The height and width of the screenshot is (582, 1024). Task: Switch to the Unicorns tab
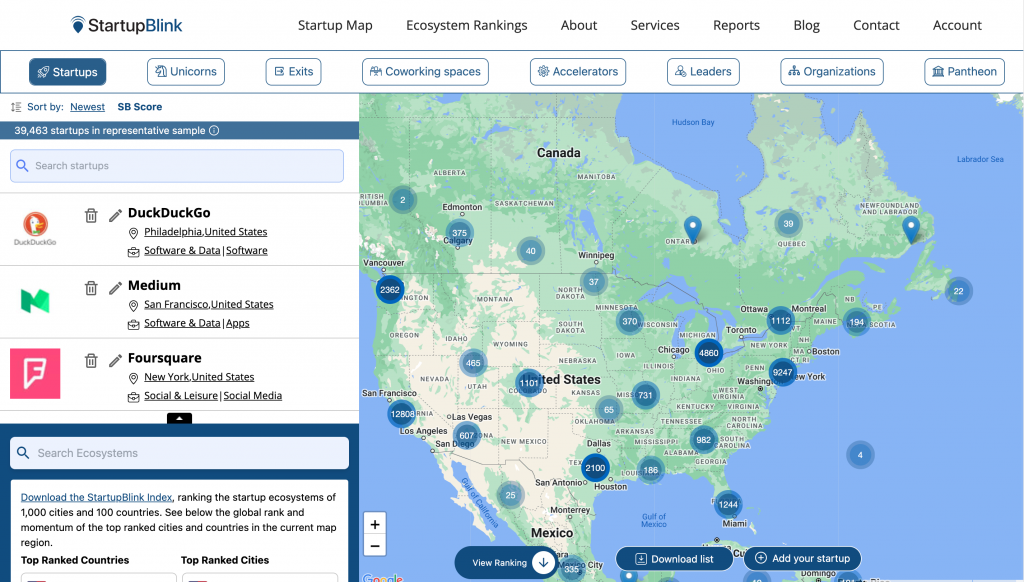click(x=186, y=72)
